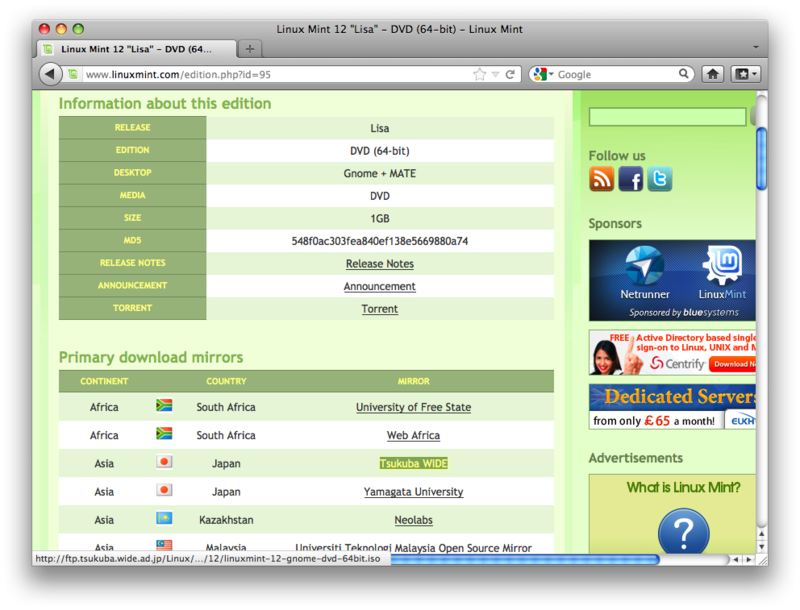Open the RSS feed icon

pos(602,179)
